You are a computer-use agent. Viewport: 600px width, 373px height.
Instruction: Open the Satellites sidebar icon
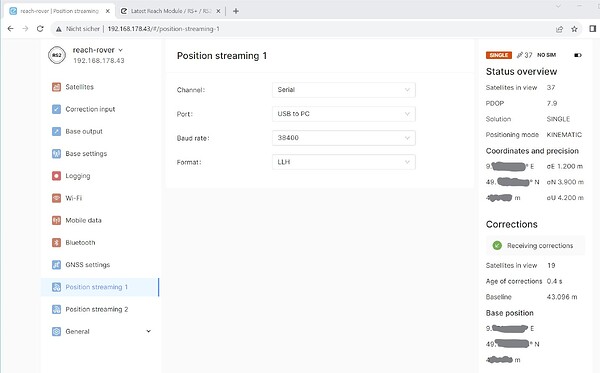(x=56, y=87)
